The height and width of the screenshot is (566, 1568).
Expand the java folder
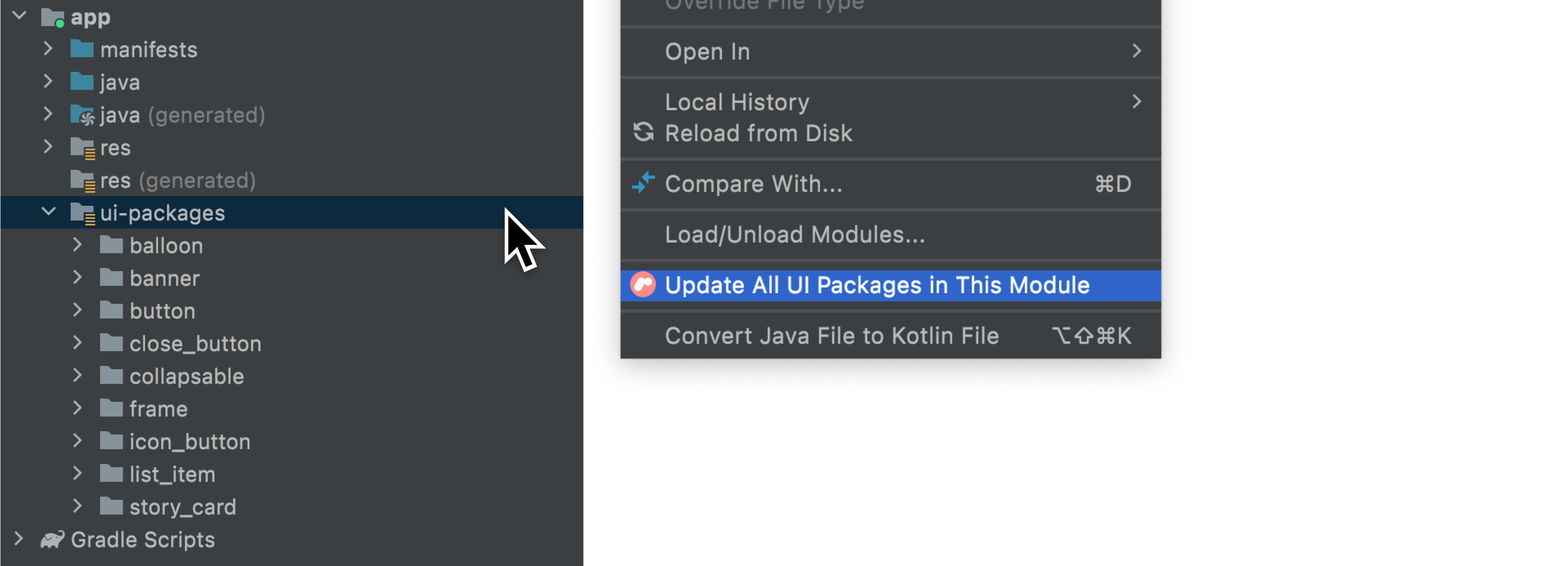(x=52, y=80)
